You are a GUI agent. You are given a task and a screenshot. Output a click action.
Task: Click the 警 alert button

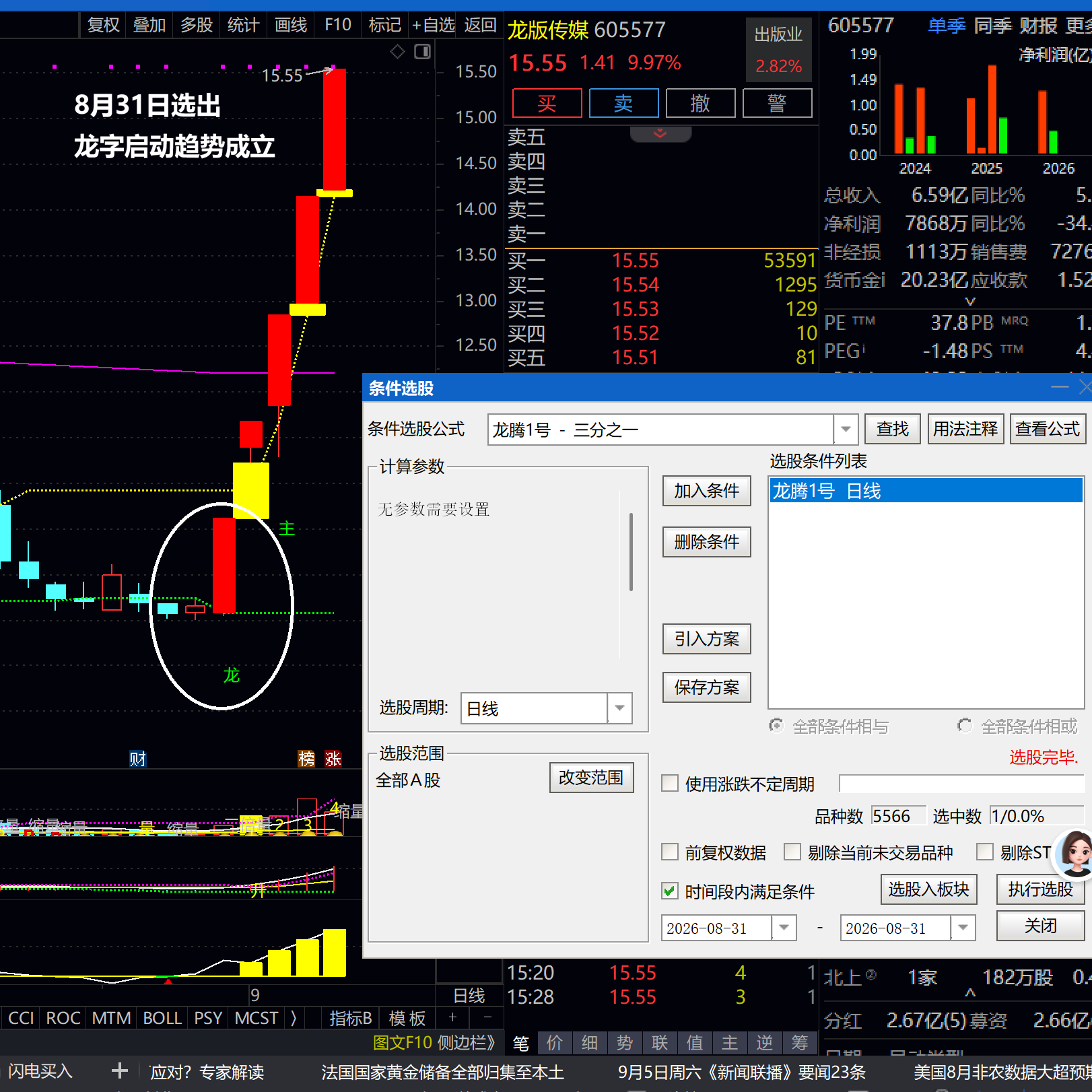(777, 103)
